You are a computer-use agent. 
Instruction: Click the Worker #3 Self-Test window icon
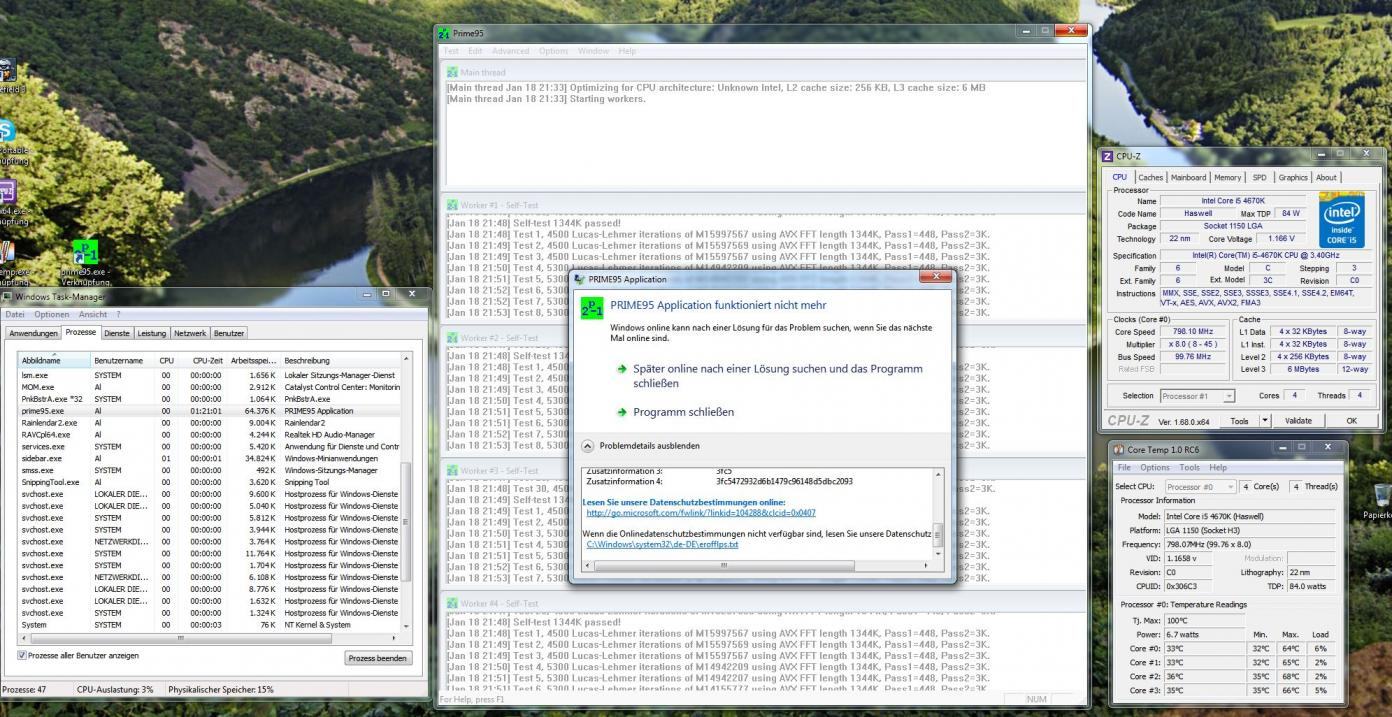(452, 470)
